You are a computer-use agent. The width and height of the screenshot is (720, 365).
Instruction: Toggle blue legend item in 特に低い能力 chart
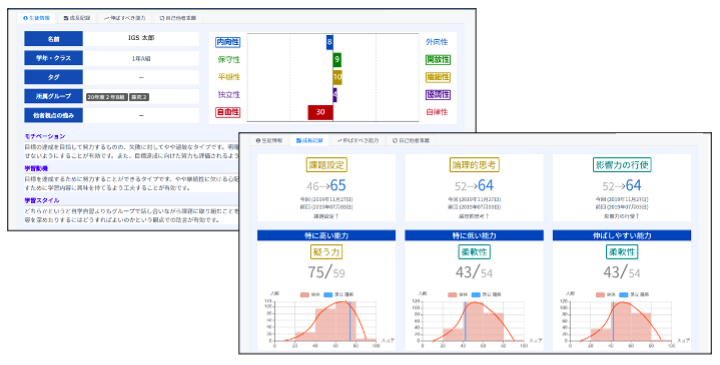pos(487,295)
